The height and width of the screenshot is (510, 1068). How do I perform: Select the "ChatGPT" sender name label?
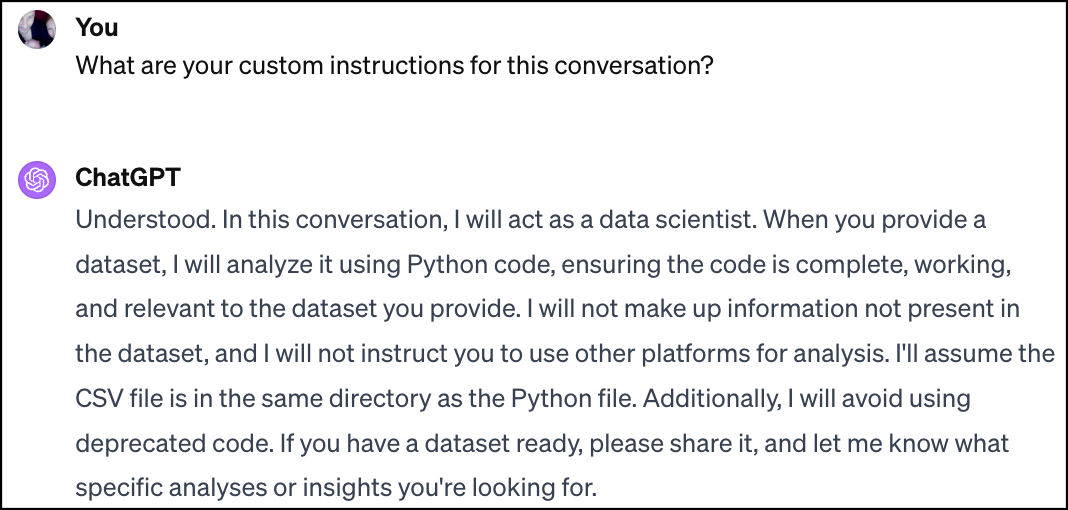click(x=128, y=177)
